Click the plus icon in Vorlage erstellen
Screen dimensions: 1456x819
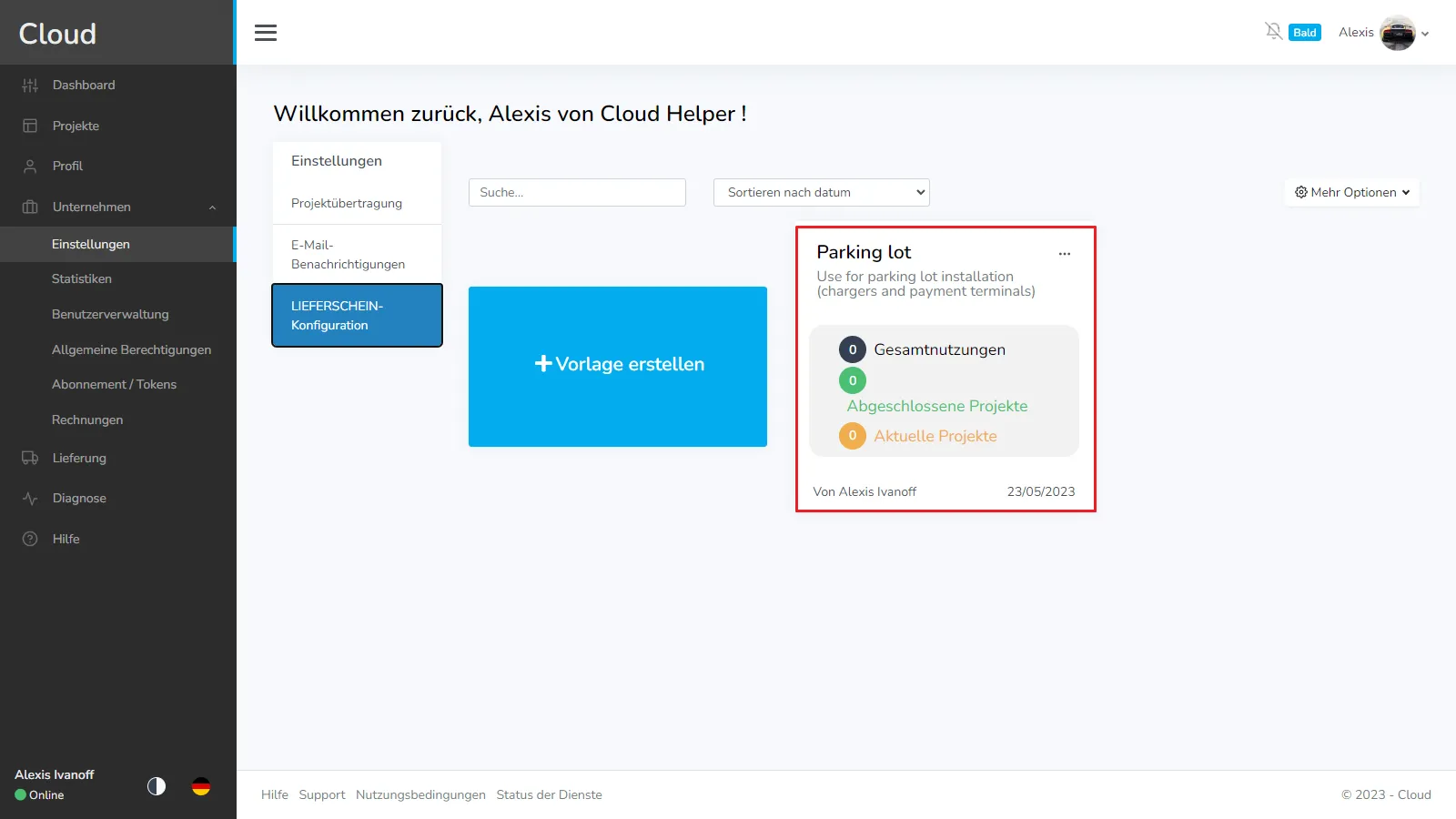click(x=543, y=363)
